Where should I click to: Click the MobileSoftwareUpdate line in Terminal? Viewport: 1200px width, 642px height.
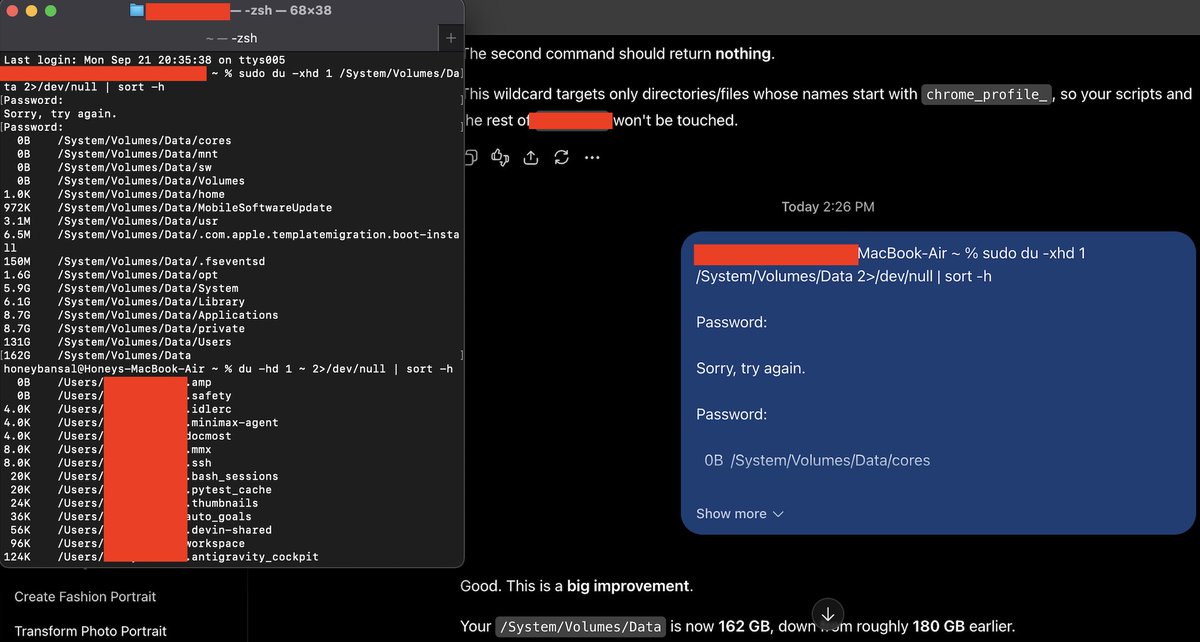[x=168, y=207]
